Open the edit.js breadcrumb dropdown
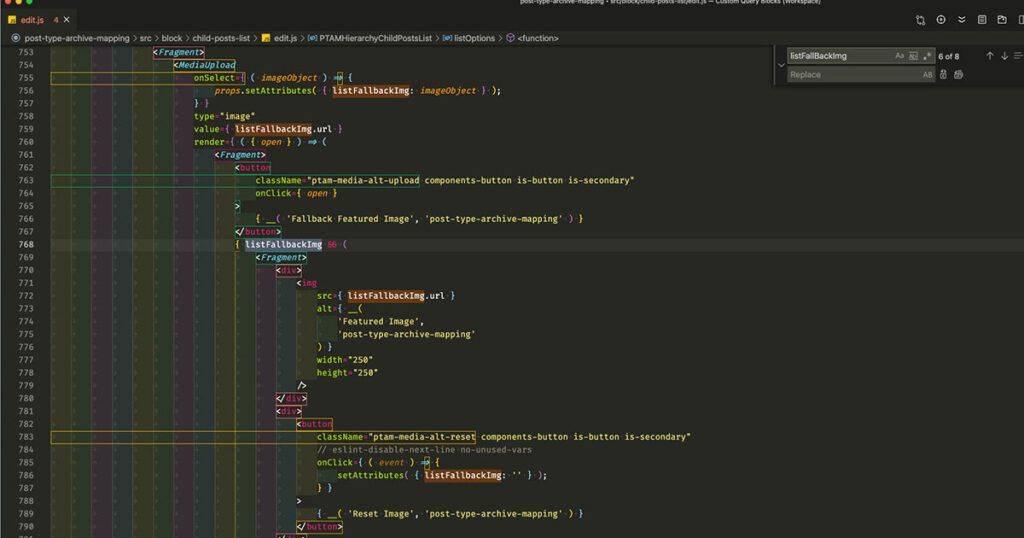This screenshot has height=538, width=1024. [285, 39]
